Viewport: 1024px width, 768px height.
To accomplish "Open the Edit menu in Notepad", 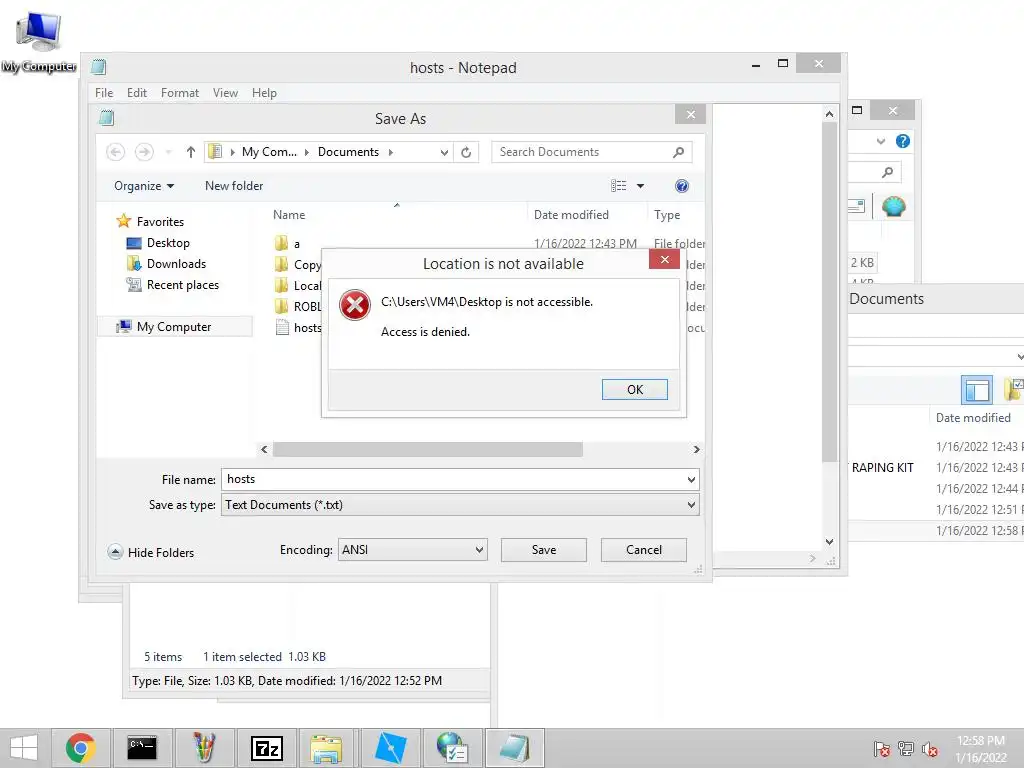I will point(136,93).
